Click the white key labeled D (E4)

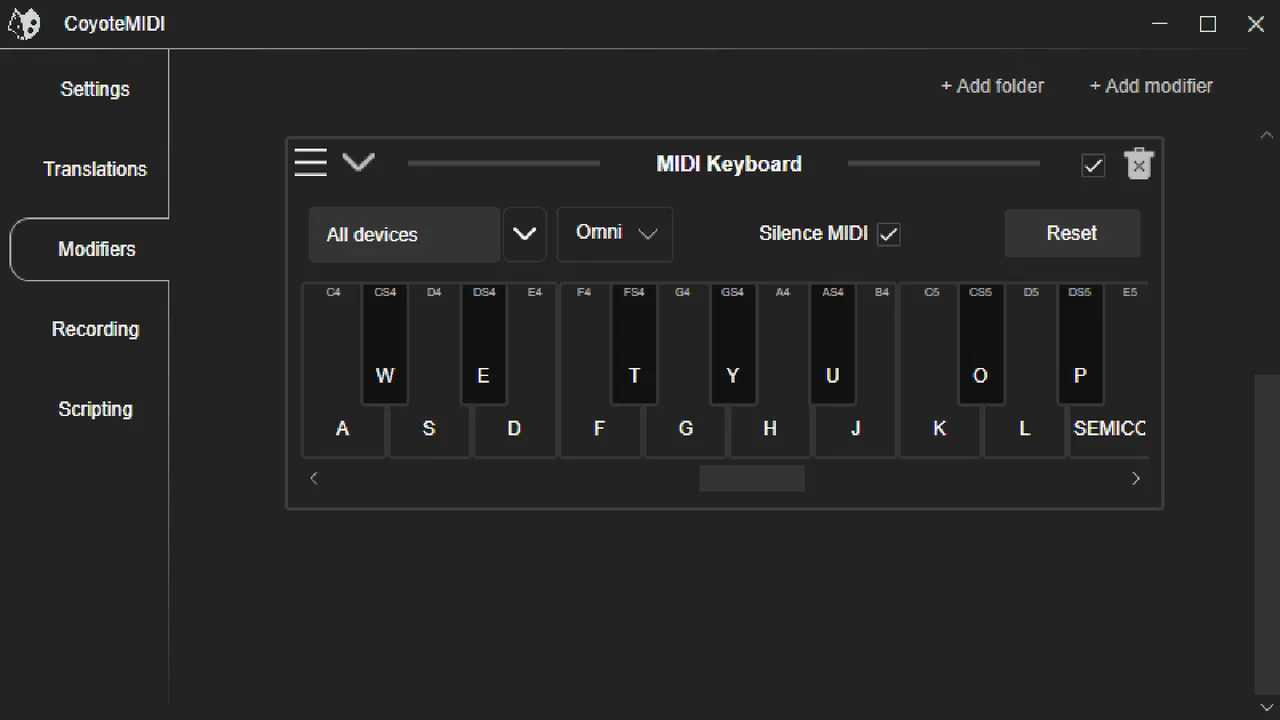514,430
